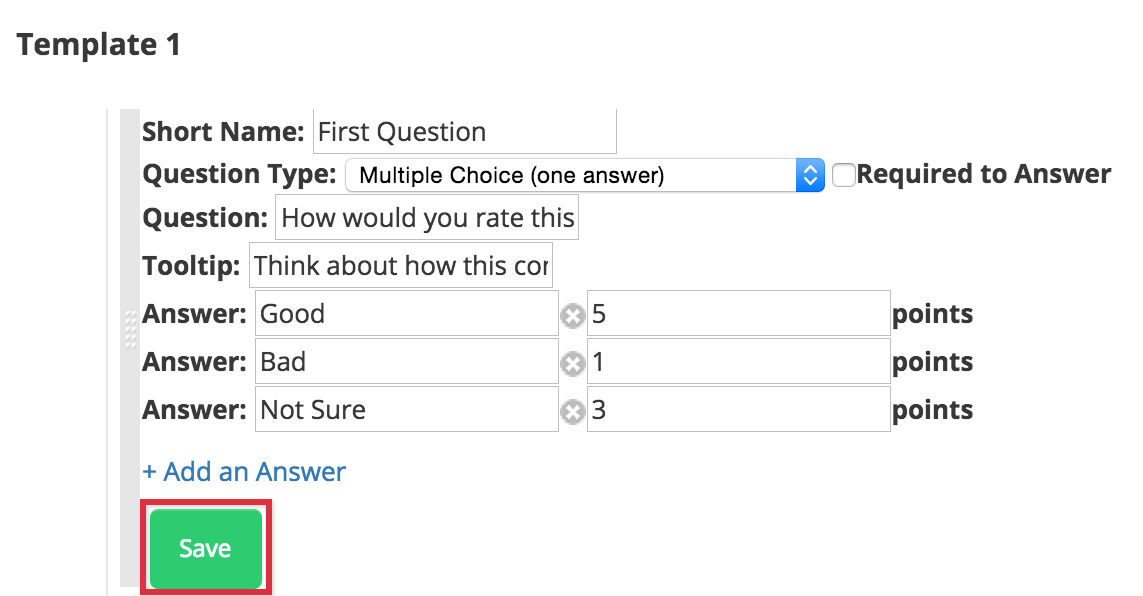Select the grey sidebar strip of the question

point(130,348)
